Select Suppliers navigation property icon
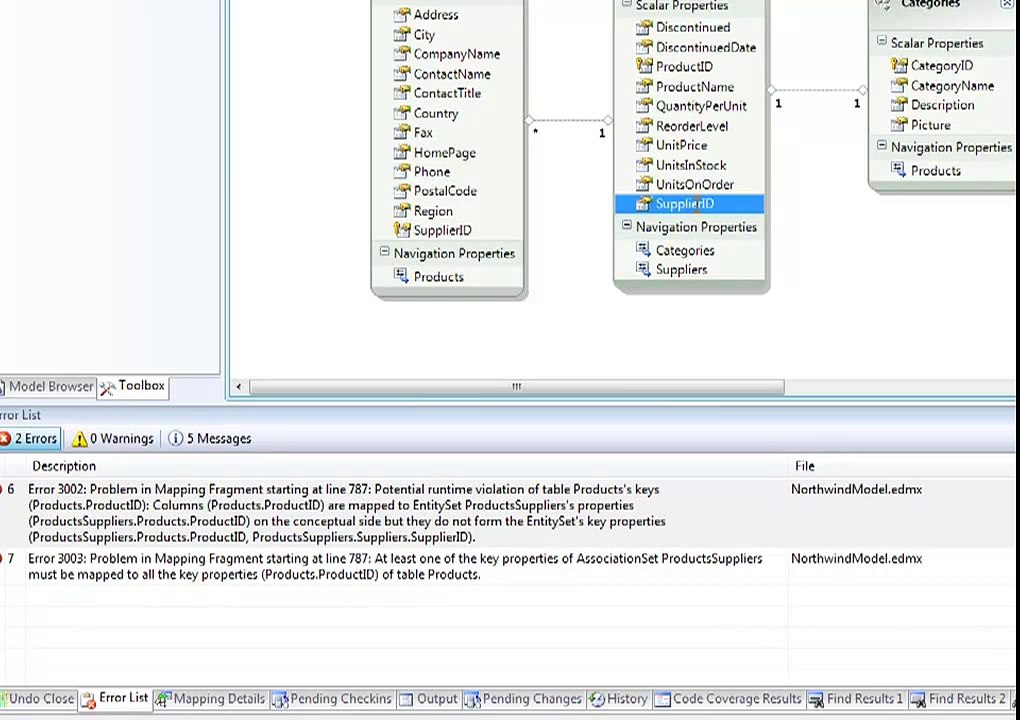The image size is (1020, 720). (x=643, y=269)
